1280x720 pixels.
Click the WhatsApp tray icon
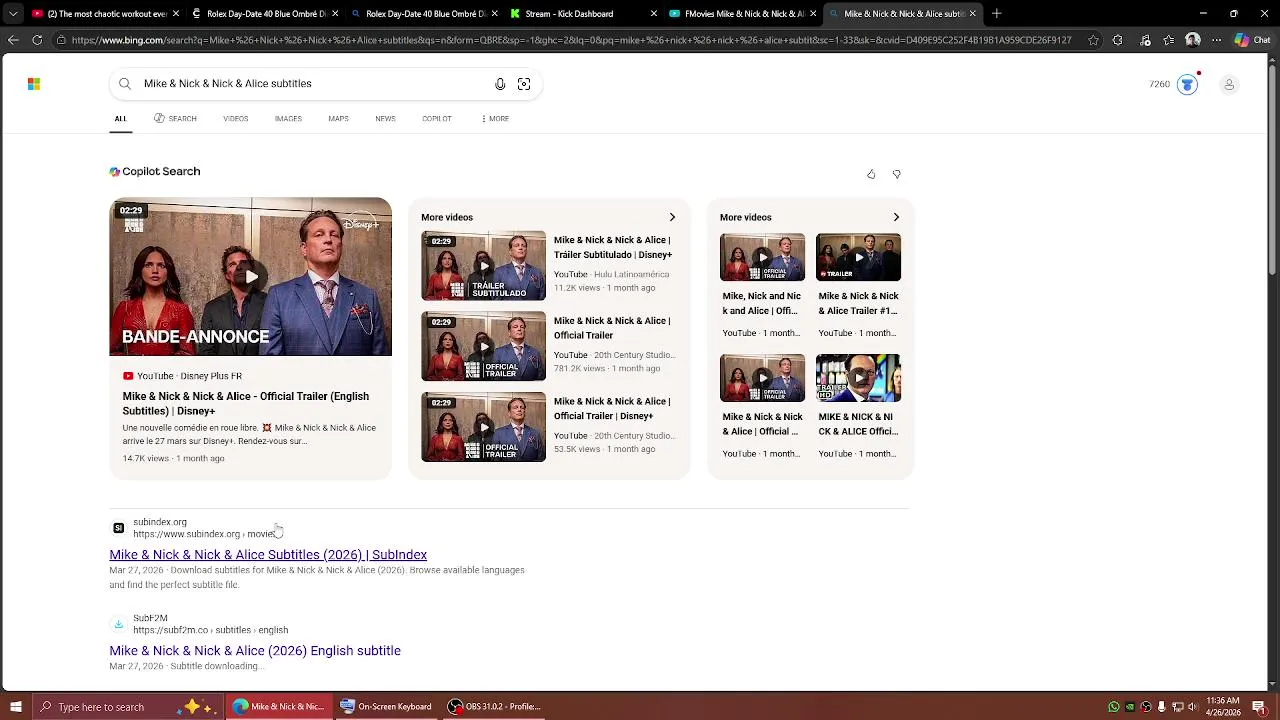(1114, 707)
